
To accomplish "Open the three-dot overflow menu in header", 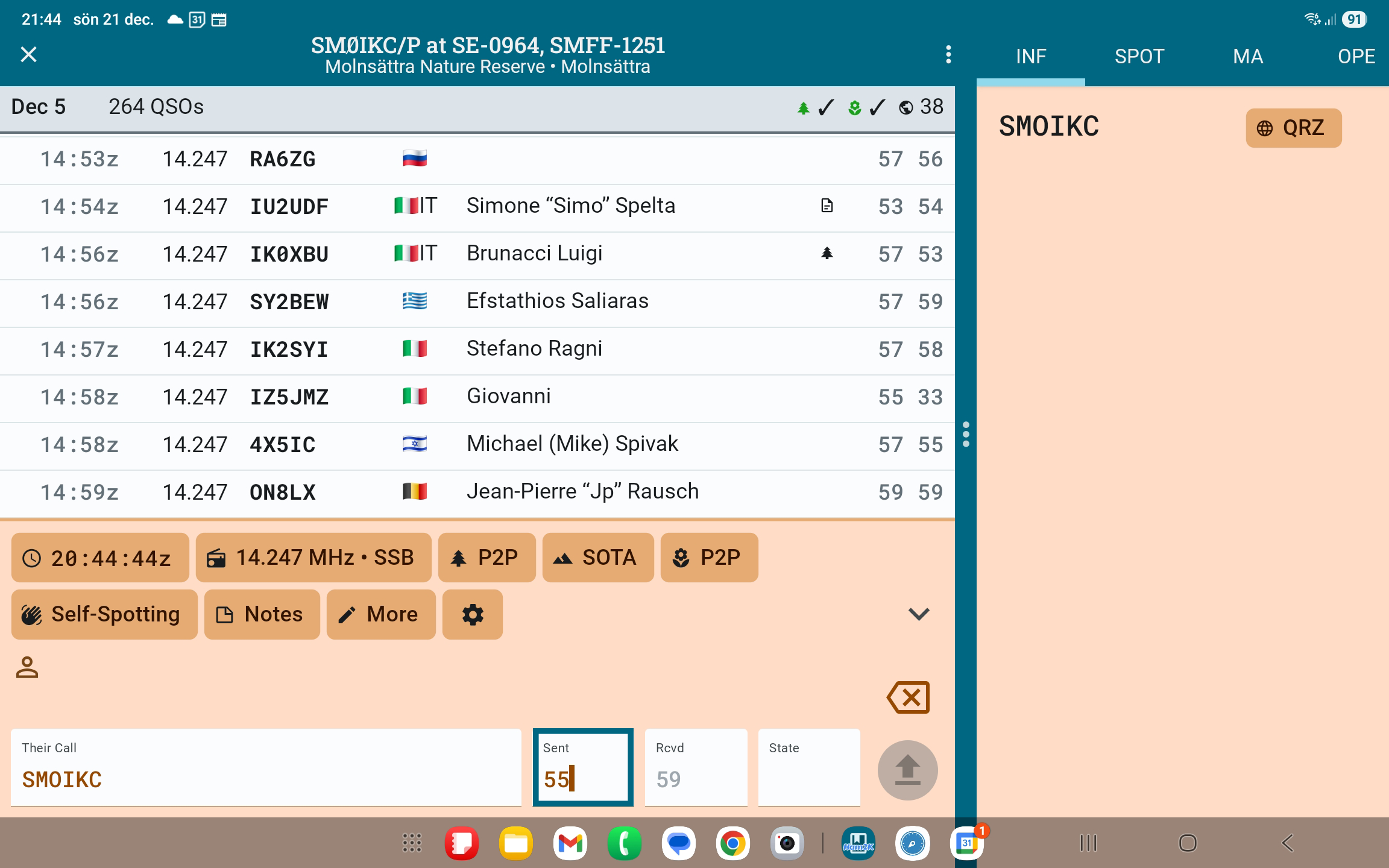I will point(948,55).
